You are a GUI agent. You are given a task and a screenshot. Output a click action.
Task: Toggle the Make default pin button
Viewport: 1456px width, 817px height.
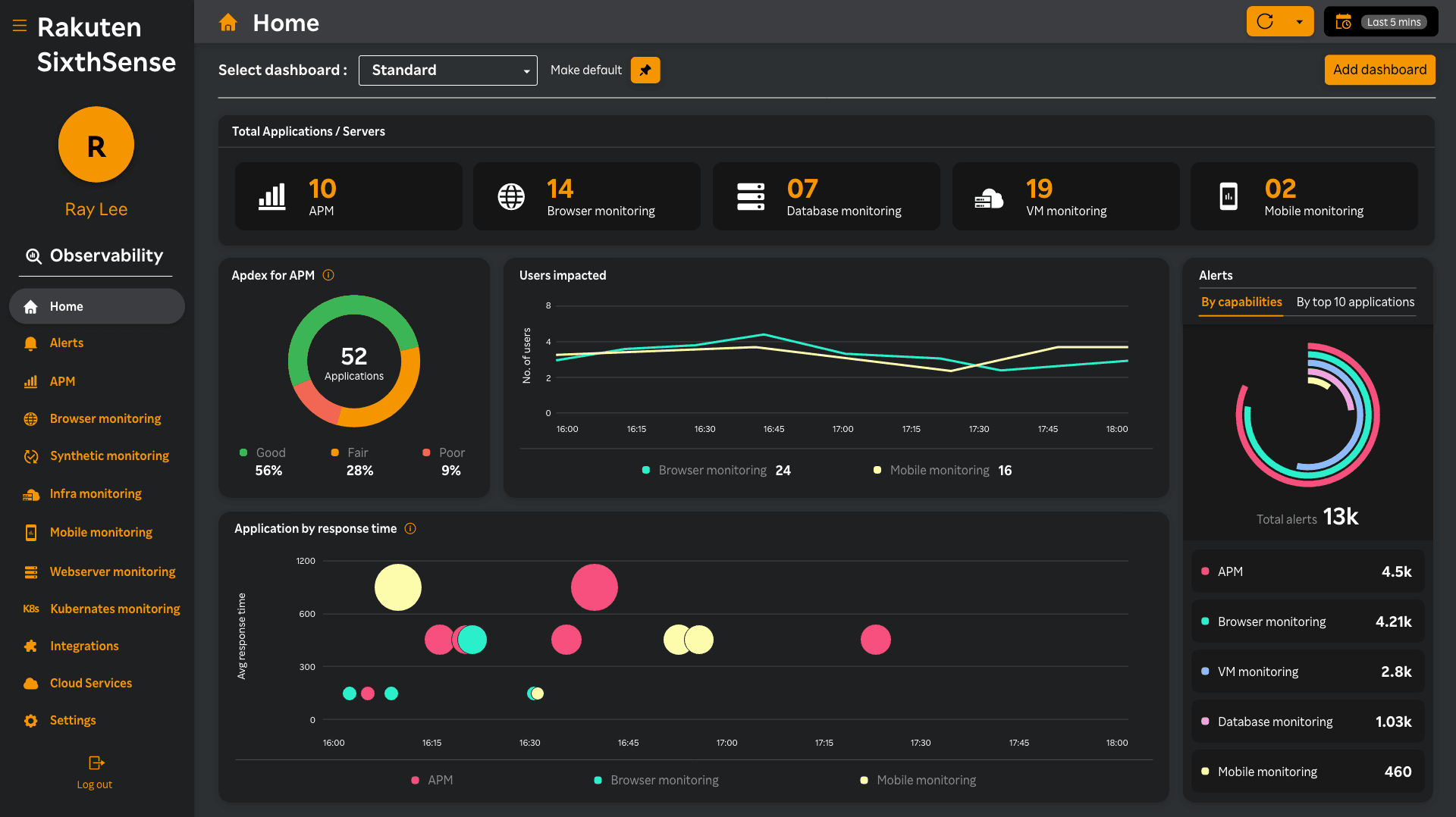coord(645,70)
